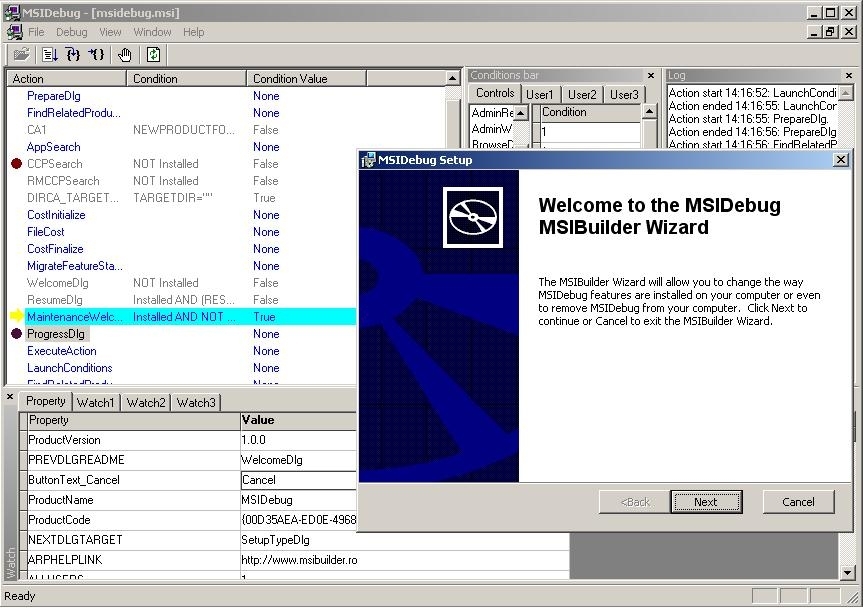
Task: Click the Condition Value column header
Action: point(306,79)
